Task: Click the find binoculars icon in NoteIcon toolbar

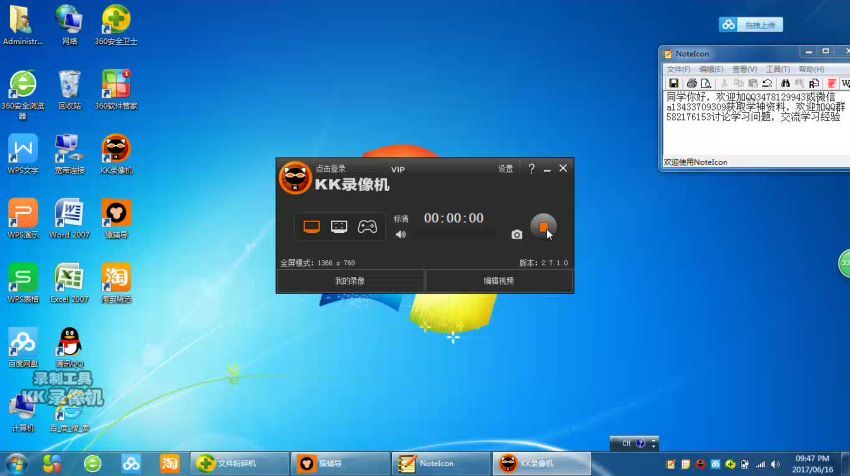Action: pyautogui.click(x=785, y=83)
